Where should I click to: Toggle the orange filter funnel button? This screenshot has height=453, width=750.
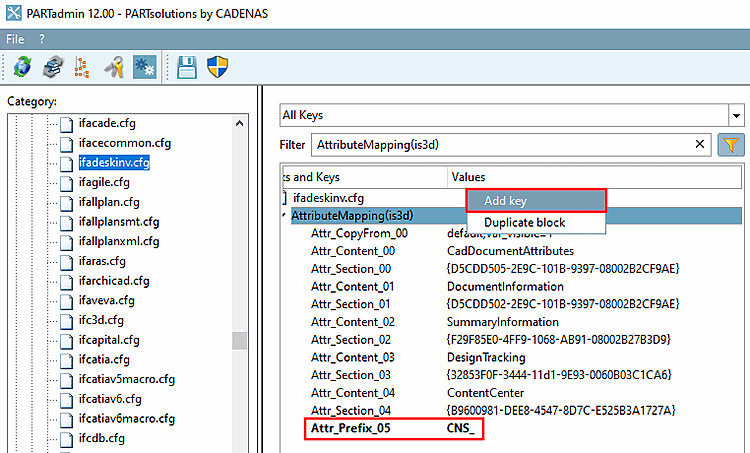tap(732, 145)
